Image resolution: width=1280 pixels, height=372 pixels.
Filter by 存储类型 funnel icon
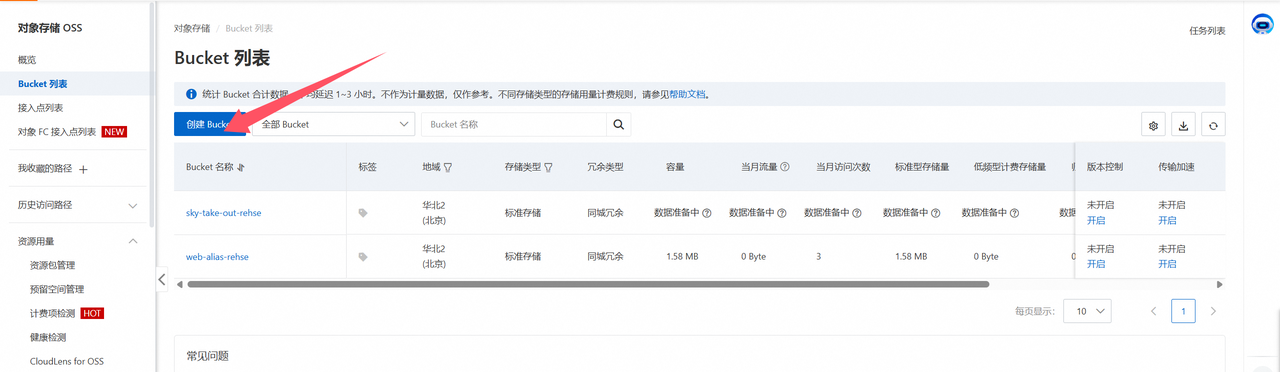(549, 167)
